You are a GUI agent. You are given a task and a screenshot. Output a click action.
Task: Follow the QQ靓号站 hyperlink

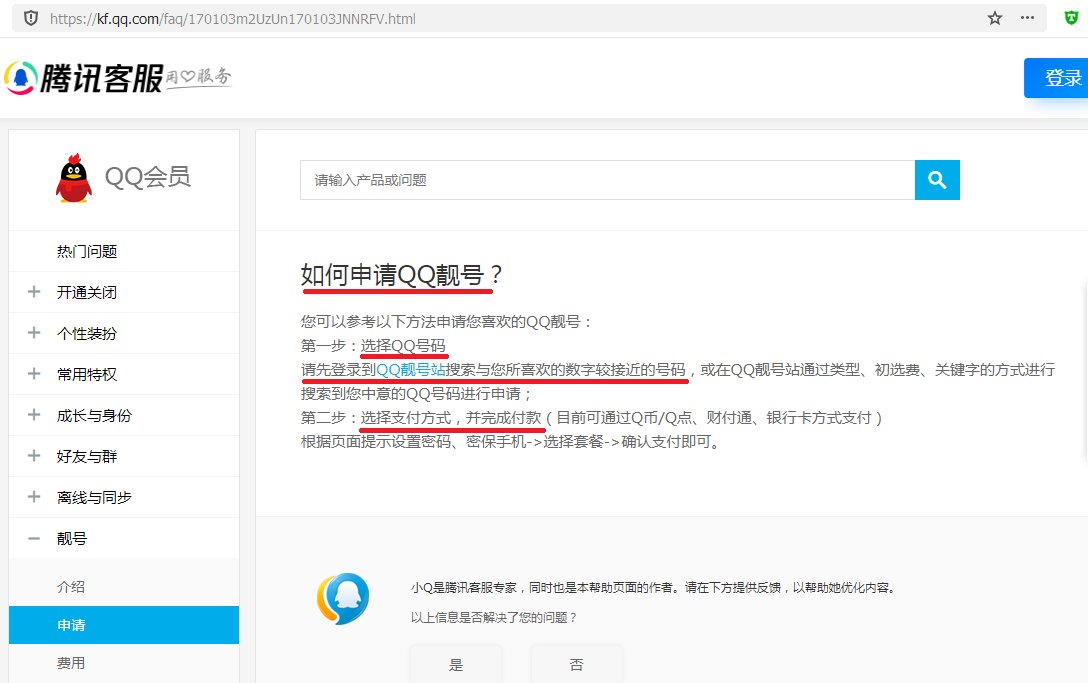(x=411, y=369)
